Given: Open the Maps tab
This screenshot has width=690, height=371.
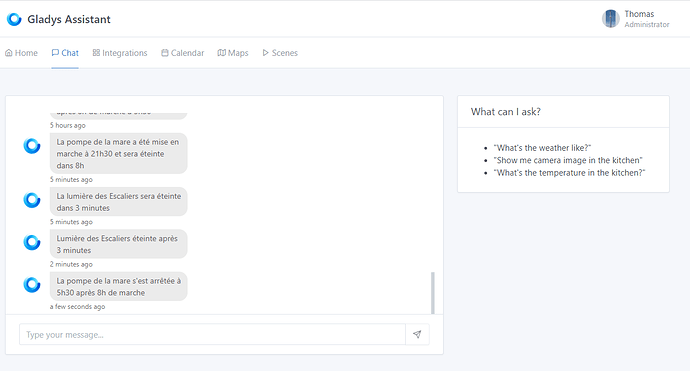Looking at the screenshot, I should [x=233, y=53].
